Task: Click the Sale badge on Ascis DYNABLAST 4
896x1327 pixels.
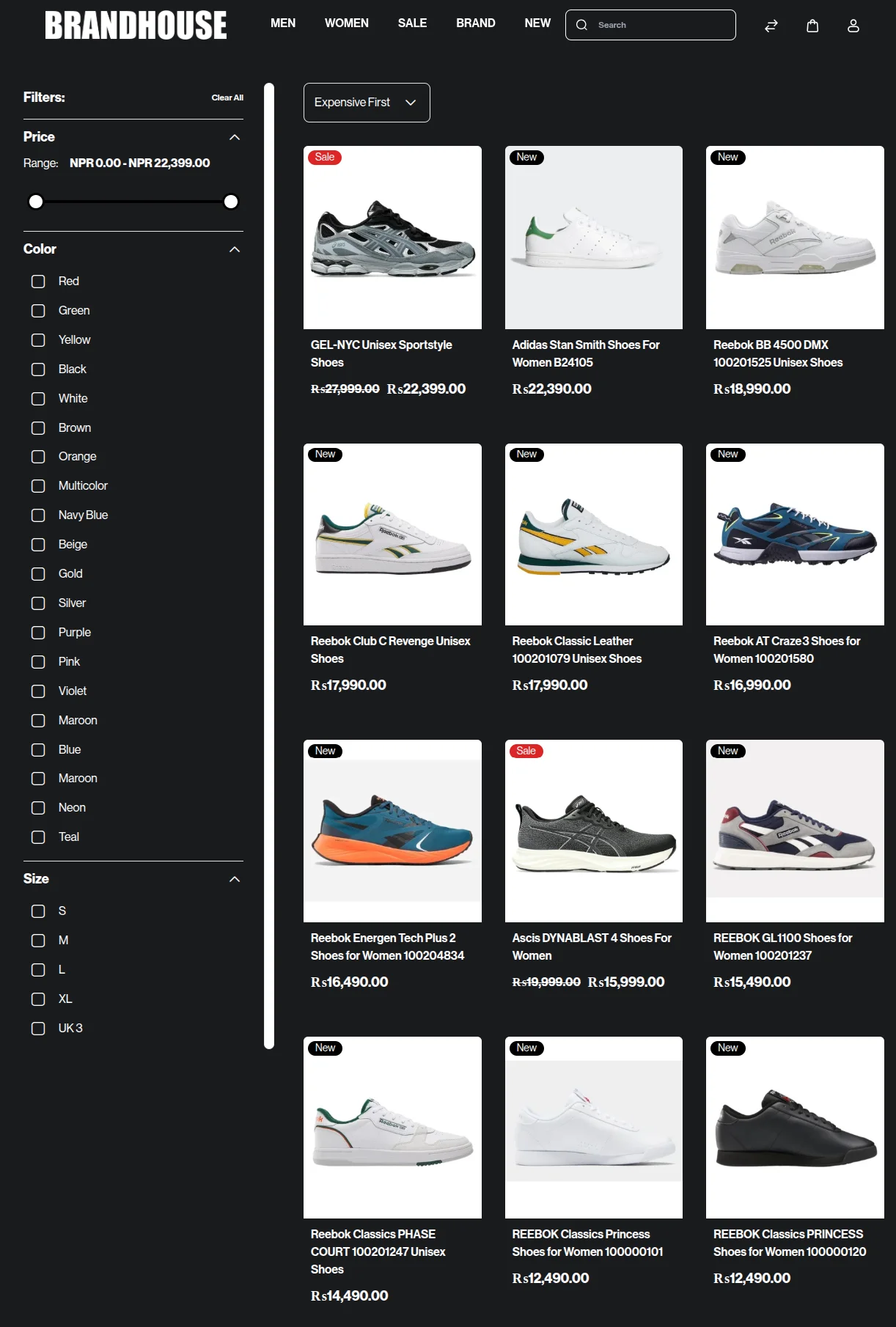Action: [526, 751]
